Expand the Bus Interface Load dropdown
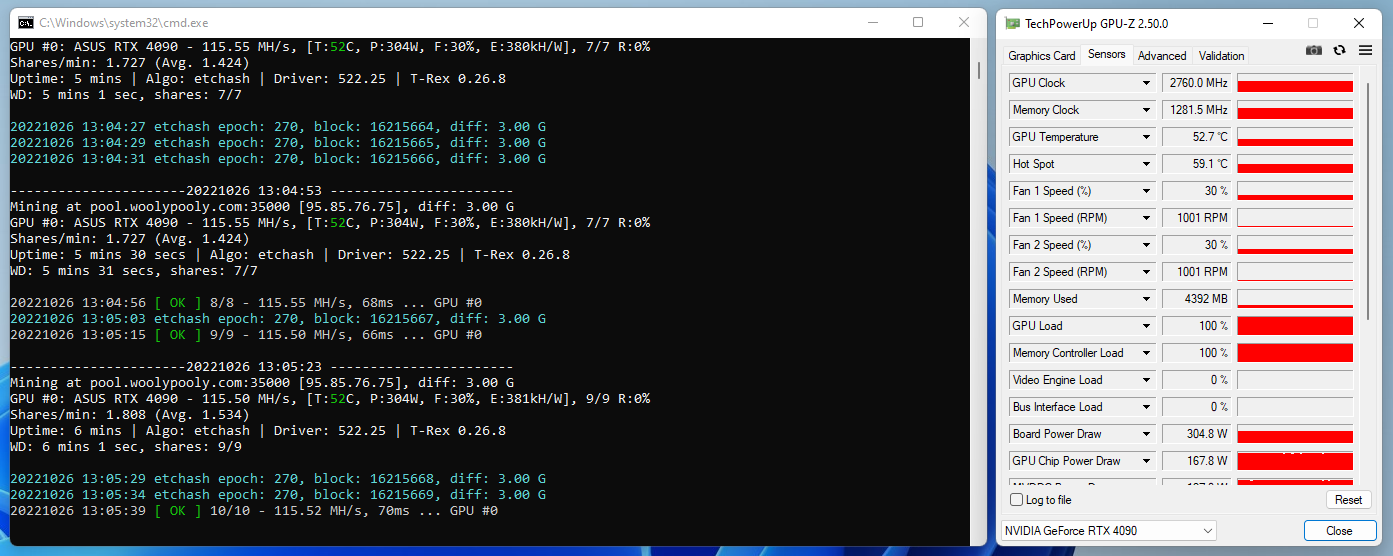Image resolution: width=1393 pixels, height=556 pixels. [x=1146, y=407]
